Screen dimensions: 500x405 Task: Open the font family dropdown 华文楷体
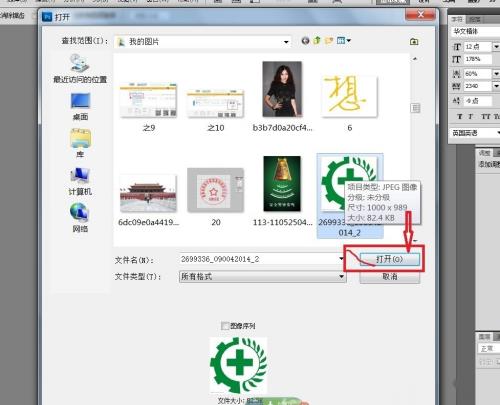pyautogui.click(x=476, y=32)
